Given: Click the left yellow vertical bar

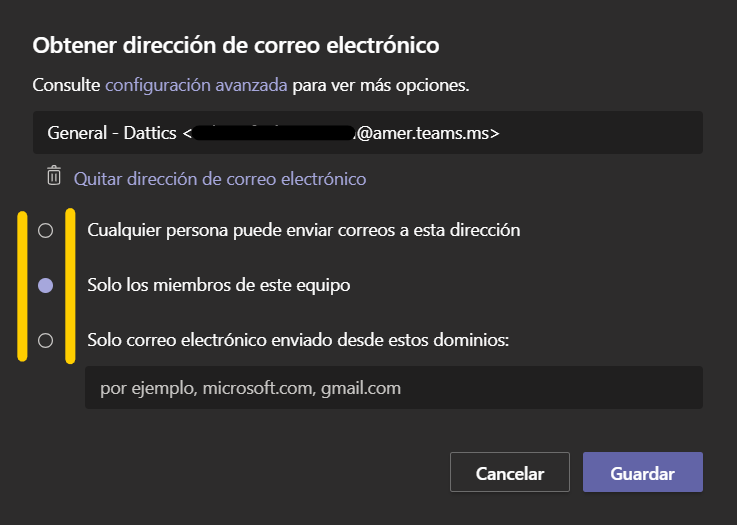Looking at the screenshot, I should coord(22,285).
